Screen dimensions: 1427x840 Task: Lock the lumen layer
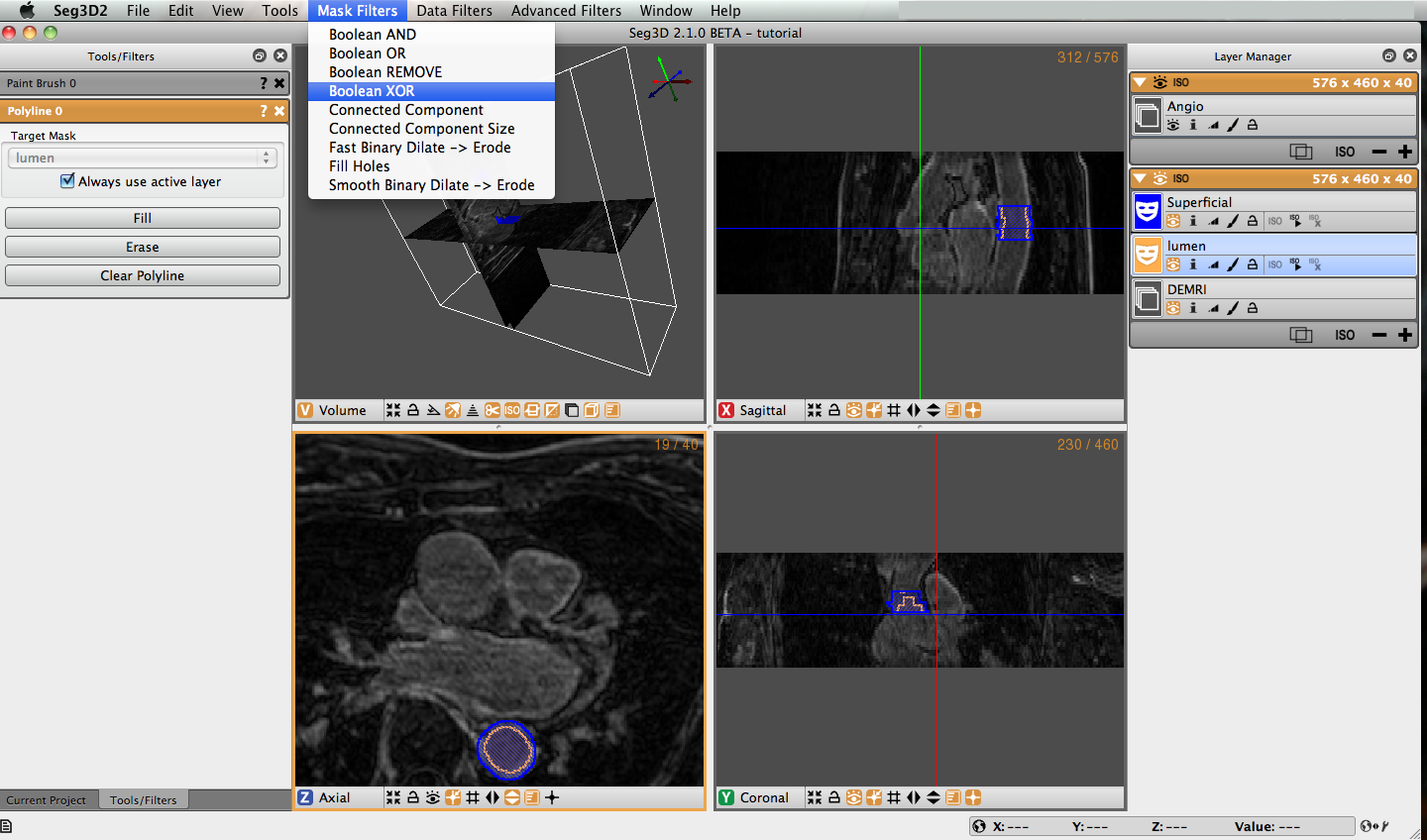pyautogui.click(x=1253, y=264)
